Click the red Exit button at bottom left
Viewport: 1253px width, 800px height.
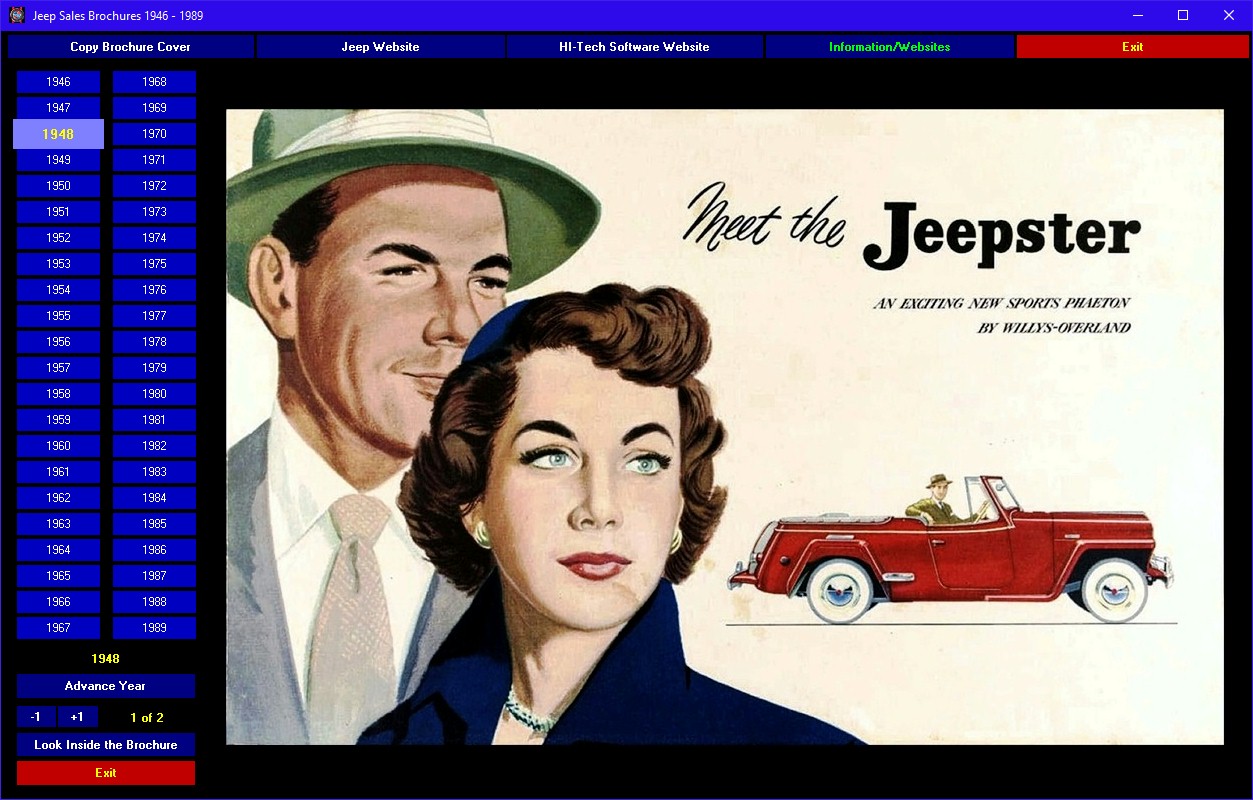pos(105,773)
